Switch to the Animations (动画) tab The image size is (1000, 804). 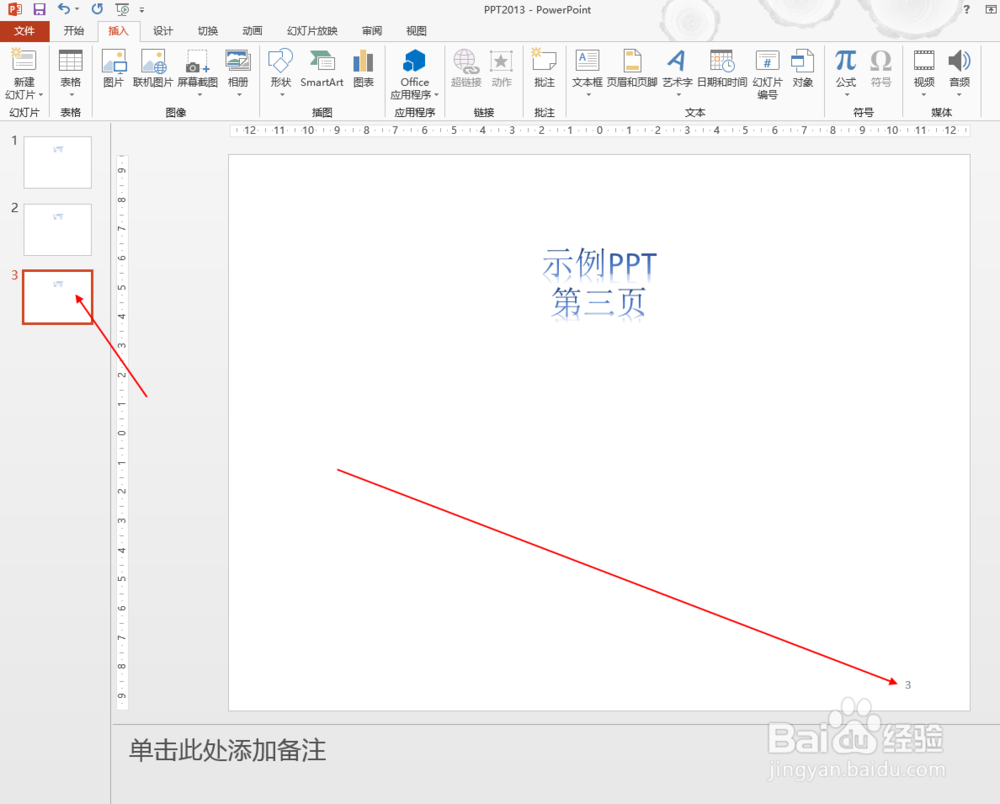(252, 31)
